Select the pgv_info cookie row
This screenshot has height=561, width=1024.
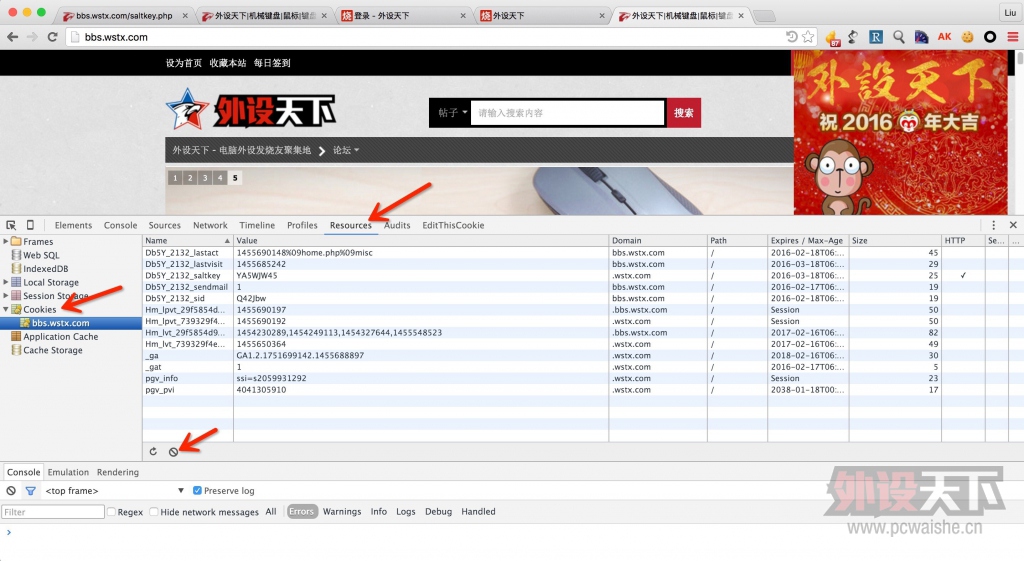tap(583, 378)
